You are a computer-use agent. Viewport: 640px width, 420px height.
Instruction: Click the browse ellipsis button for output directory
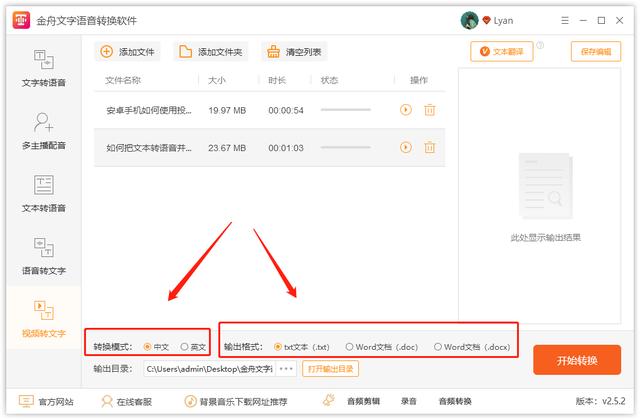point(286,369)
